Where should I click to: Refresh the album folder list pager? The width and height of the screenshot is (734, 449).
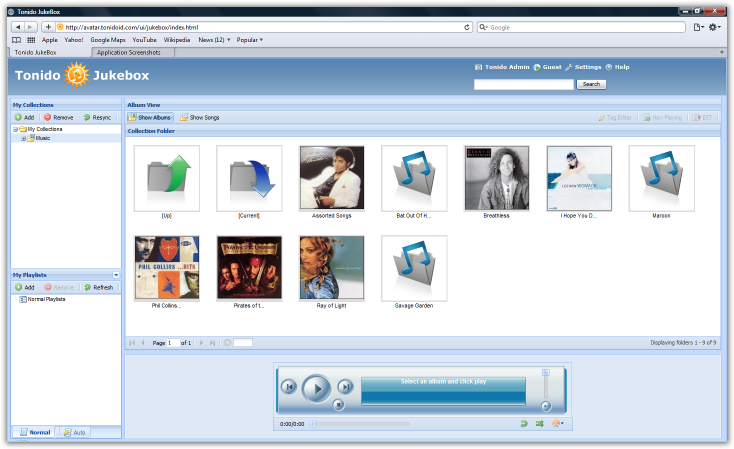[227, 343]
